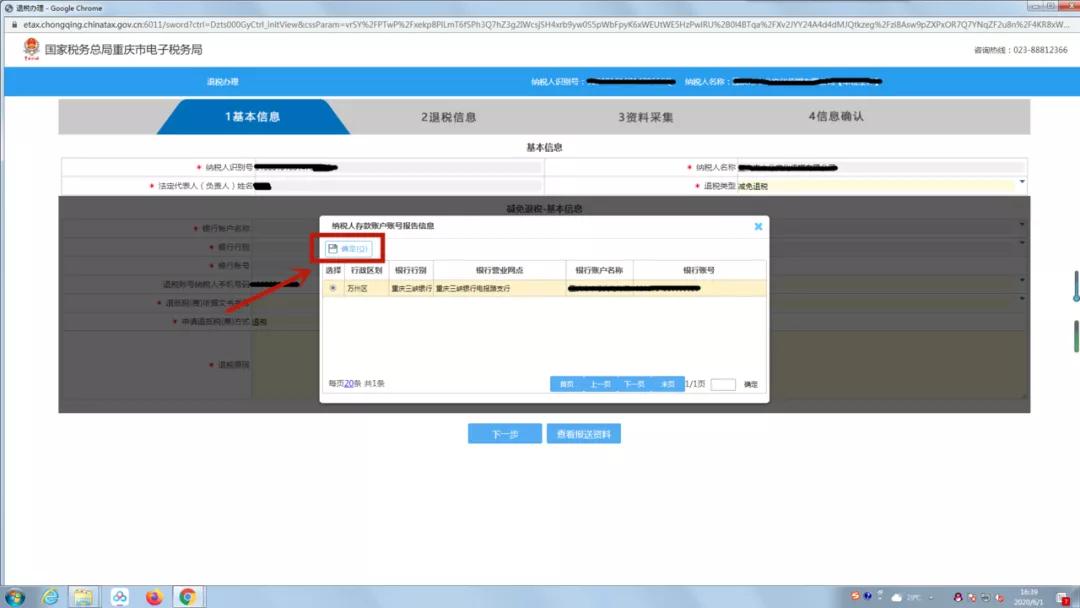Click the save disk icon on 确定(Q)
Viewport: 1080px width, 608px height.
(x=332, y=247)
